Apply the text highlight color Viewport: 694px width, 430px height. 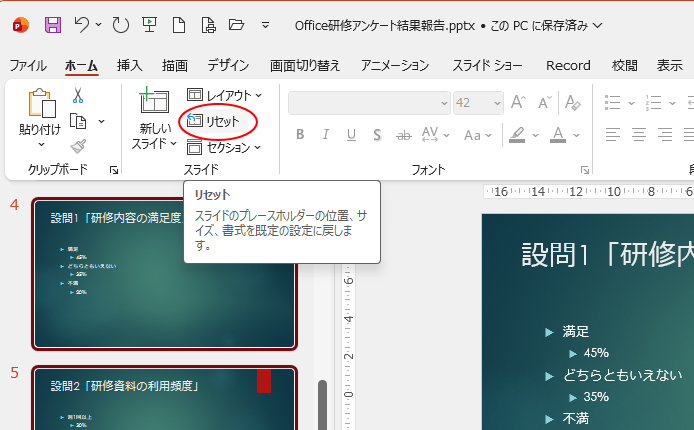(517, 135)
